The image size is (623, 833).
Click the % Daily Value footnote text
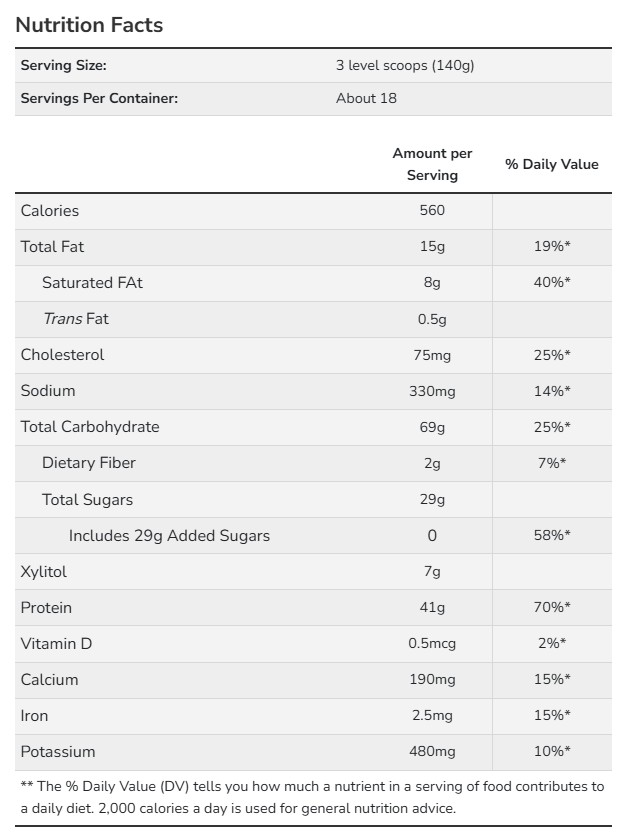click(311, 797)
